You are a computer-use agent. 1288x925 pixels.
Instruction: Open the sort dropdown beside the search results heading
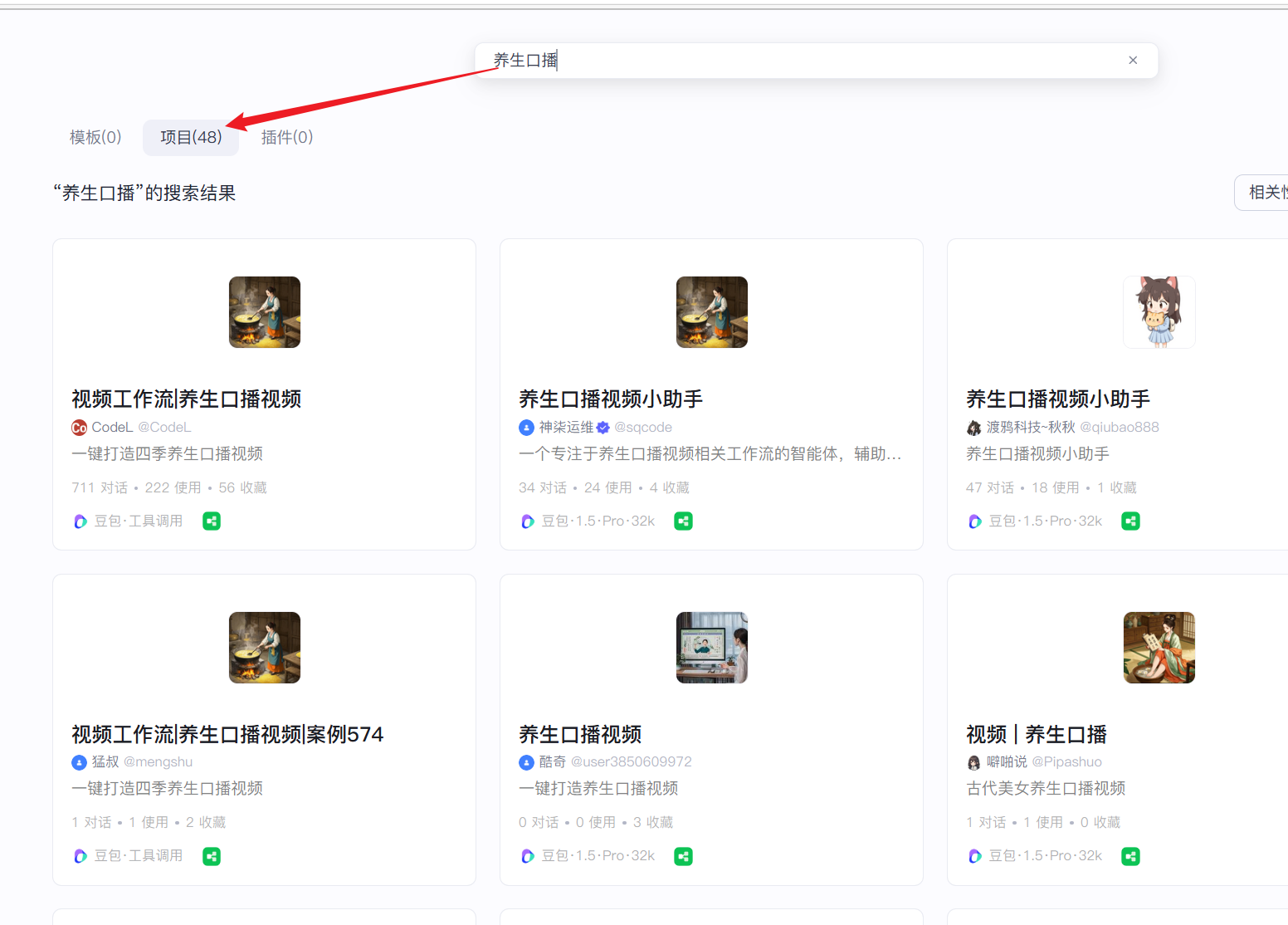[1263, 193]
